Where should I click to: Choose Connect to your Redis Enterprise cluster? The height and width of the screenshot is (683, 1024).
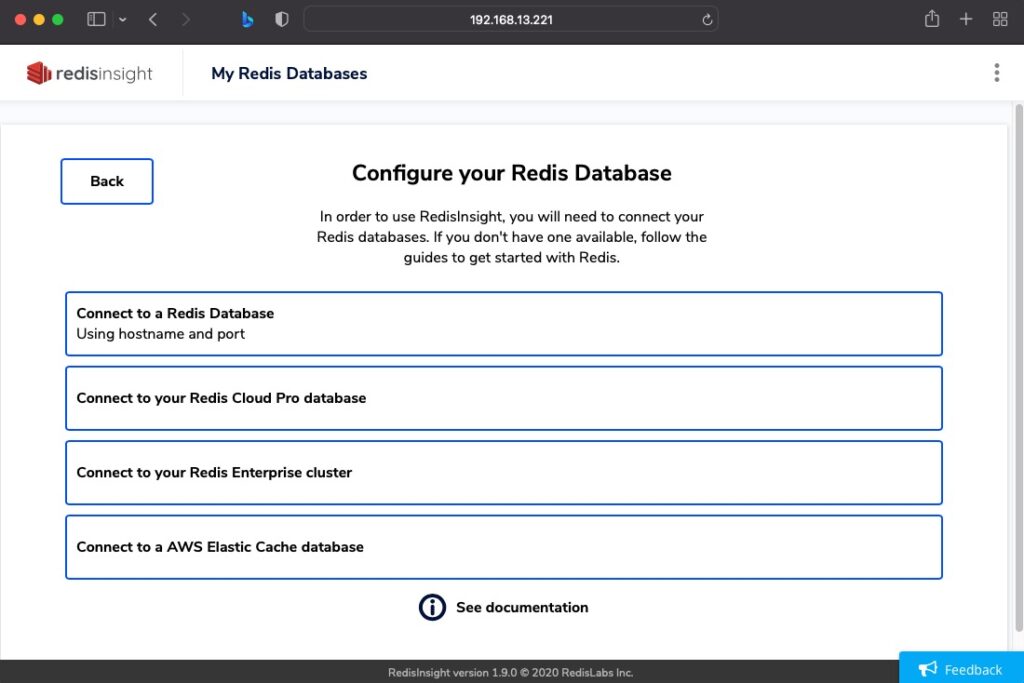504,473
